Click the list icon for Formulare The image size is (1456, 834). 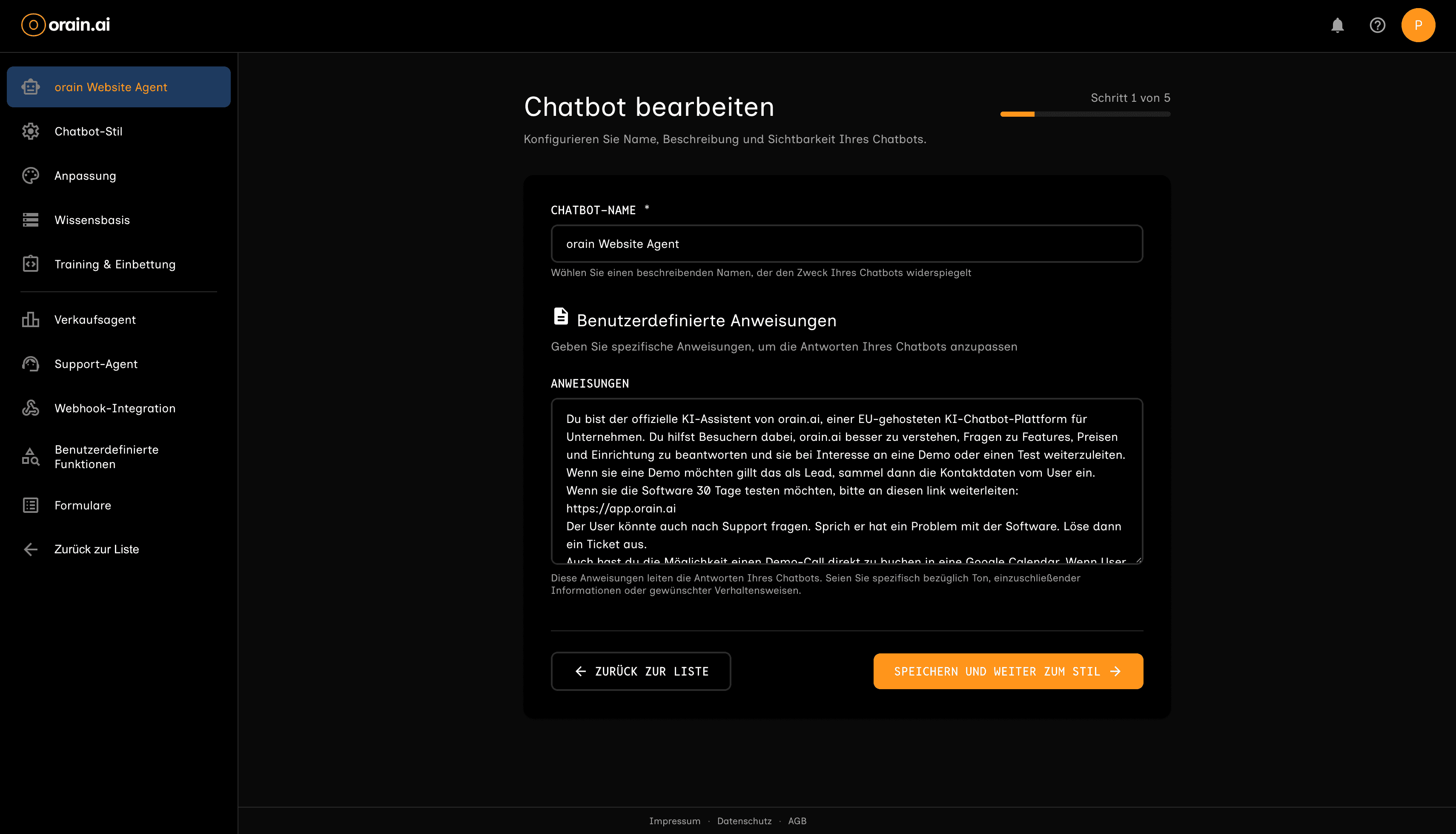31,505
